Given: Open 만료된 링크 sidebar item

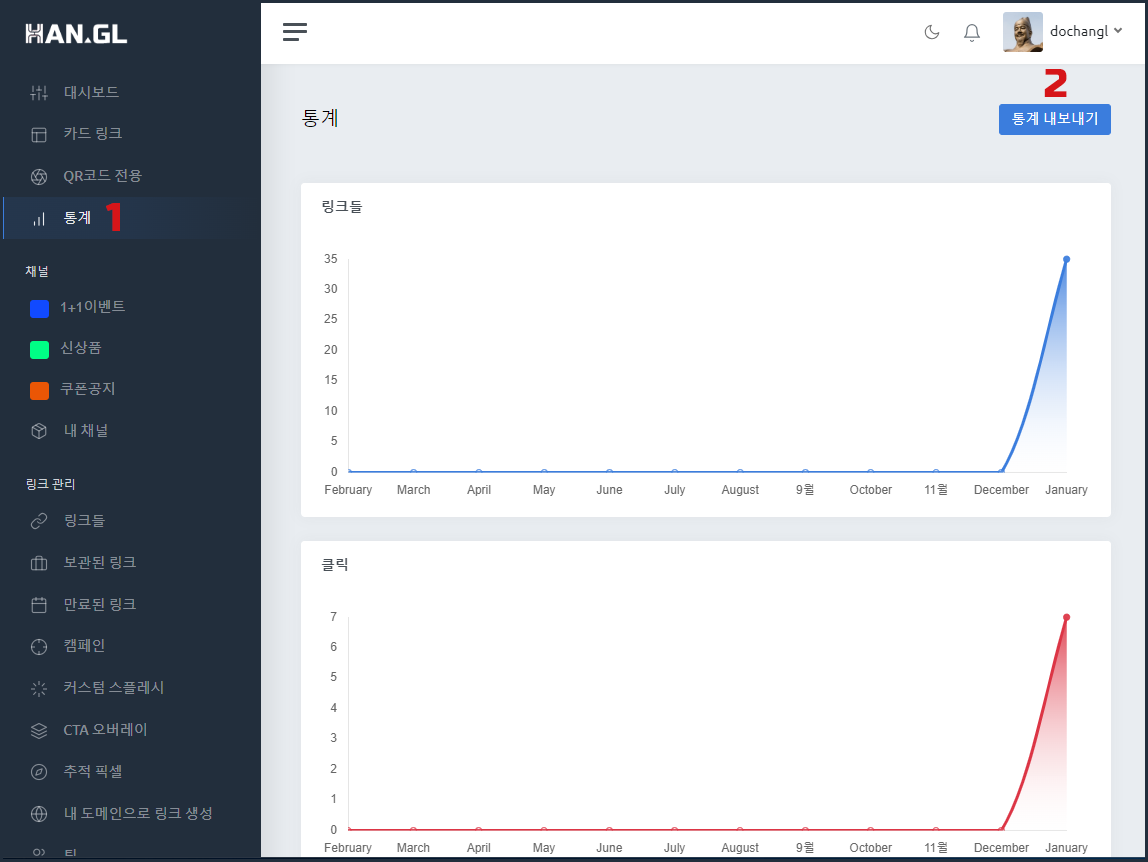Looking at the screenshot, I should click(100, 604).
